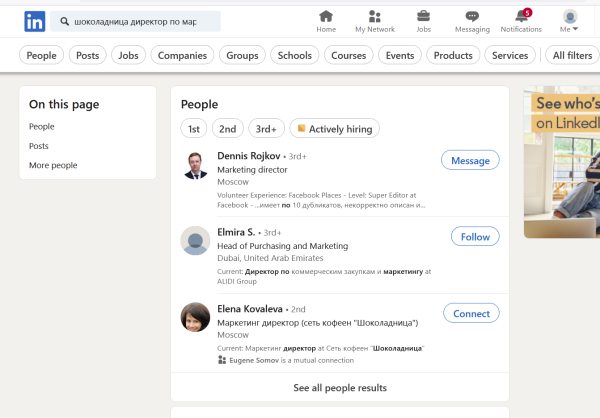Open Elena Kovaleva's profile photo
600x418 pixels.
(195, 317)
